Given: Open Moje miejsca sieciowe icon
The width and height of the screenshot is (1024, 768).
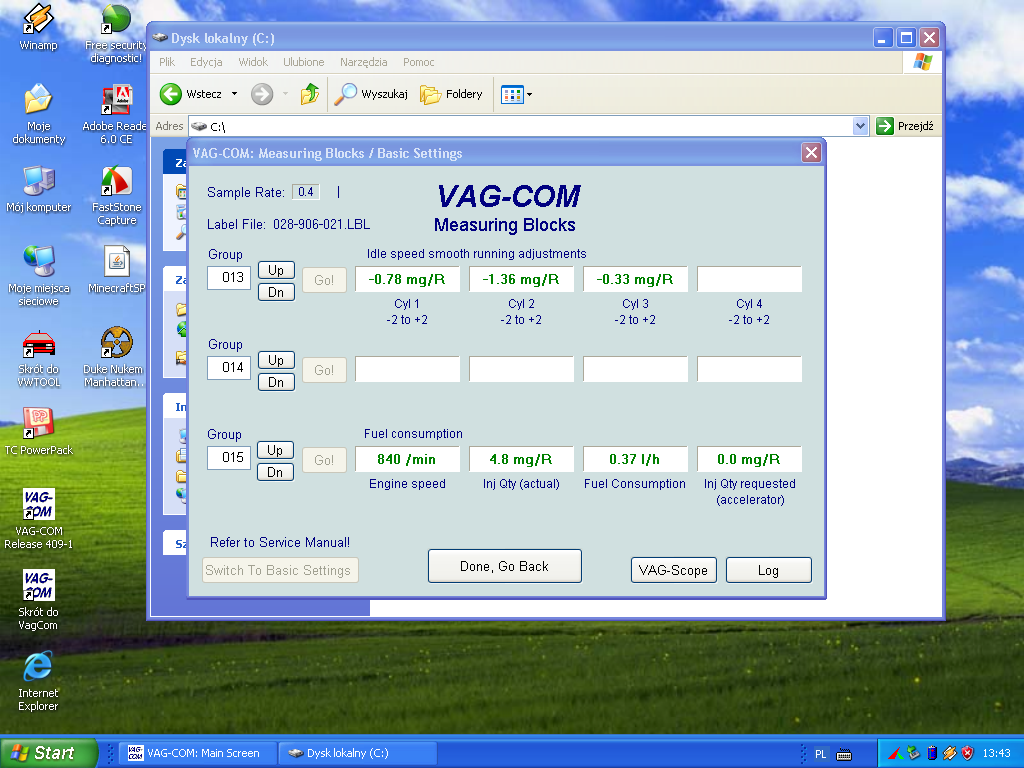Looking at the screenshot, I should 38,276.
